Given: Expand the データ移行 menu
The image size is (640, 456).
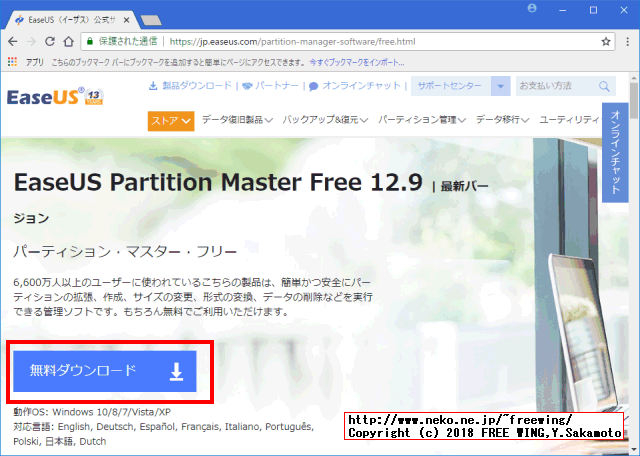Looking at the screenshot, I should pyautogui.click(x=502, y=120).
